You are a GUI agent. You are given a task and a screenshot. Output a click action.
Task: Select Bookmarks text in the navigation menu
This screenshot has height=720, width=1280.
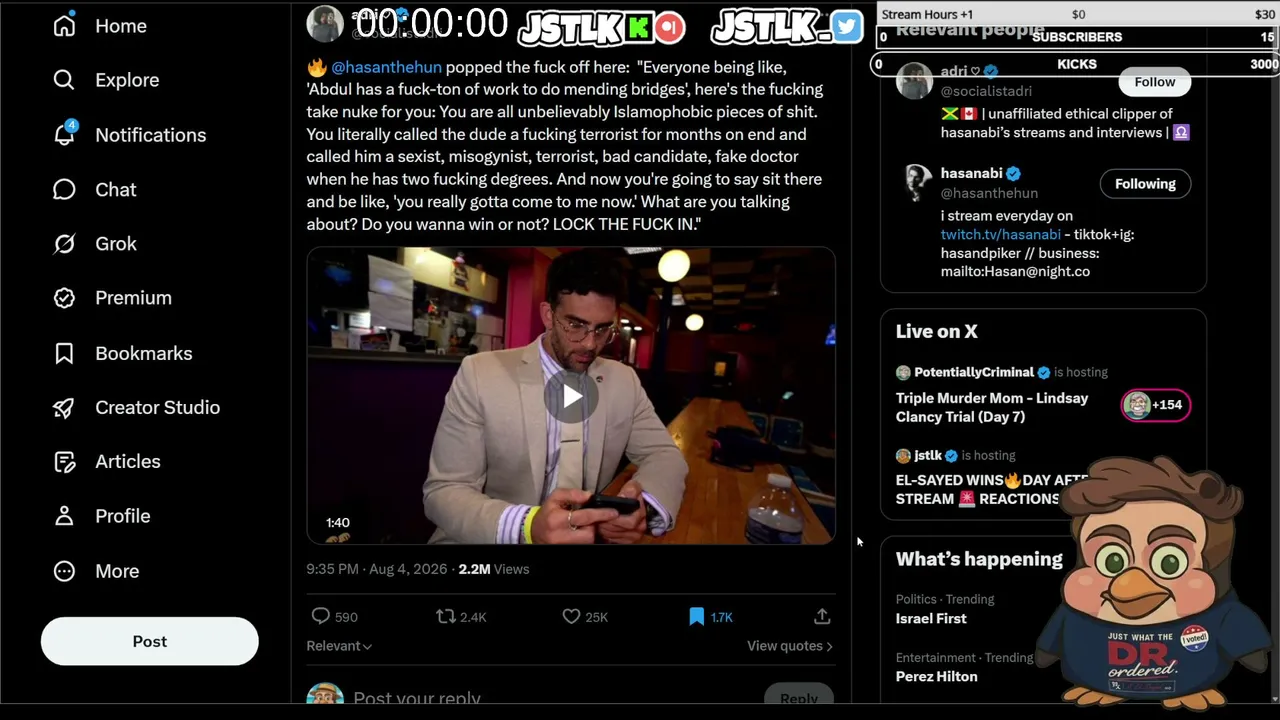(144, 353)
